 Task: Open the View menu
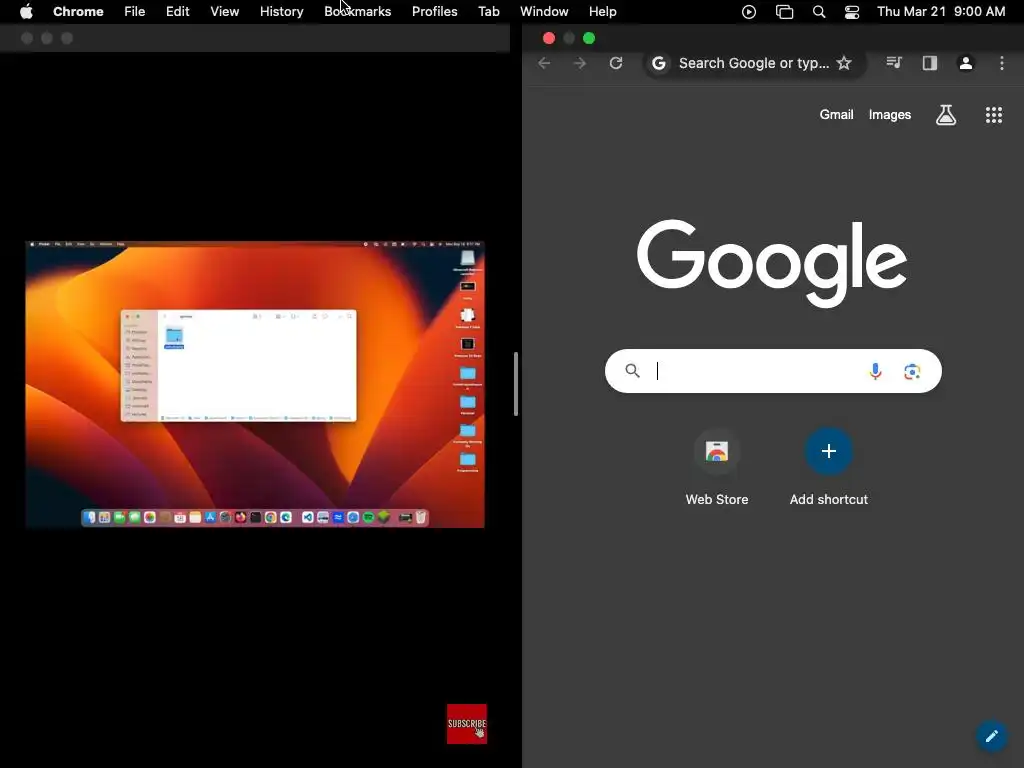[225, 11]
